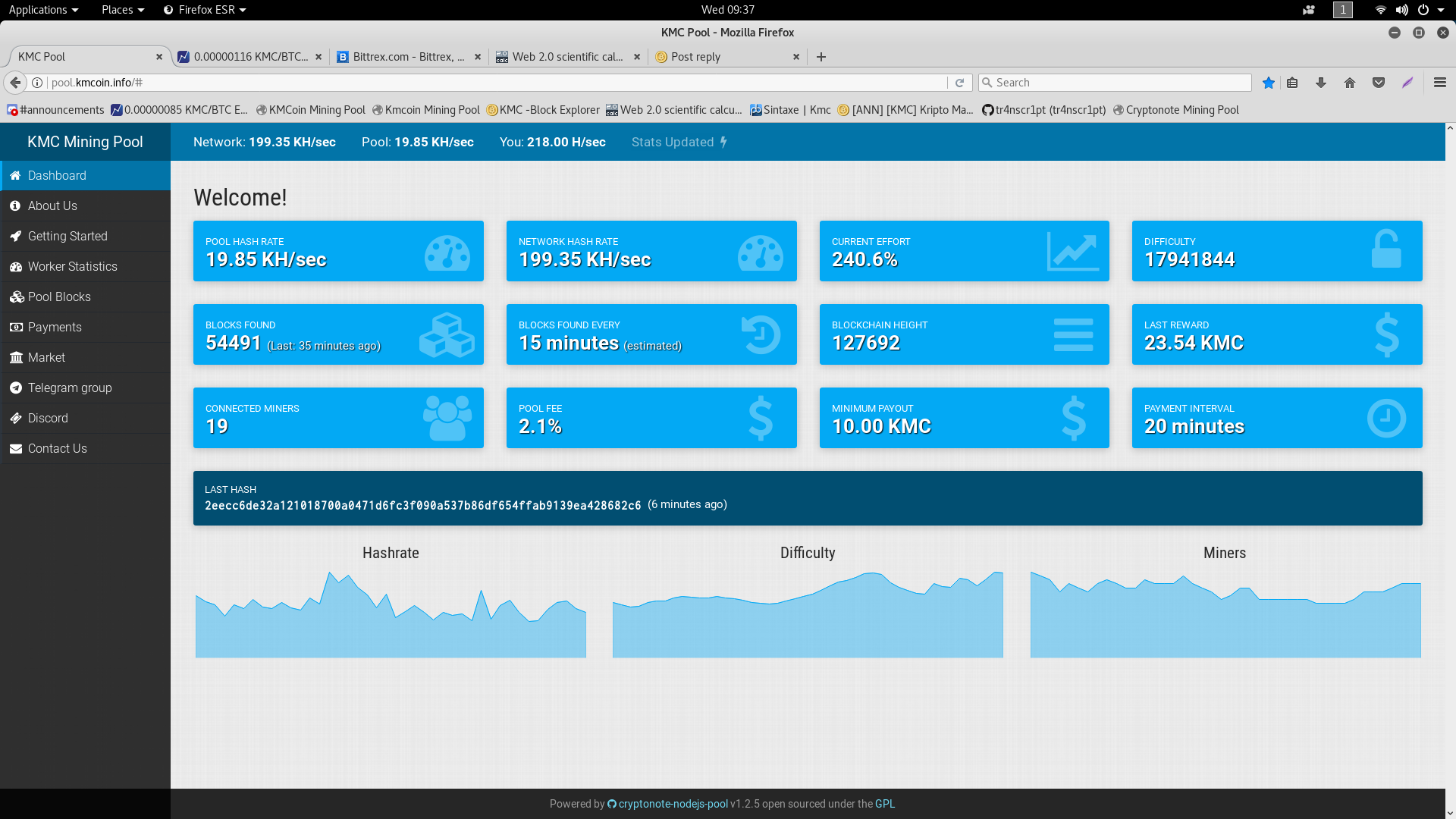Click the Blockchain Height bars icon
This screenshot has width=1456, height=819.
click(x=1074, y=334)
